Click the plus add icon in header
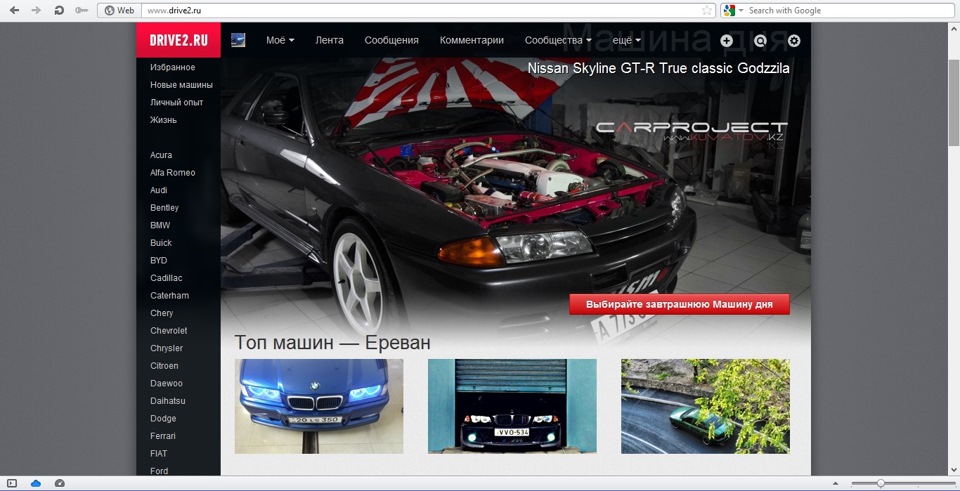 [x=726, y=41]
